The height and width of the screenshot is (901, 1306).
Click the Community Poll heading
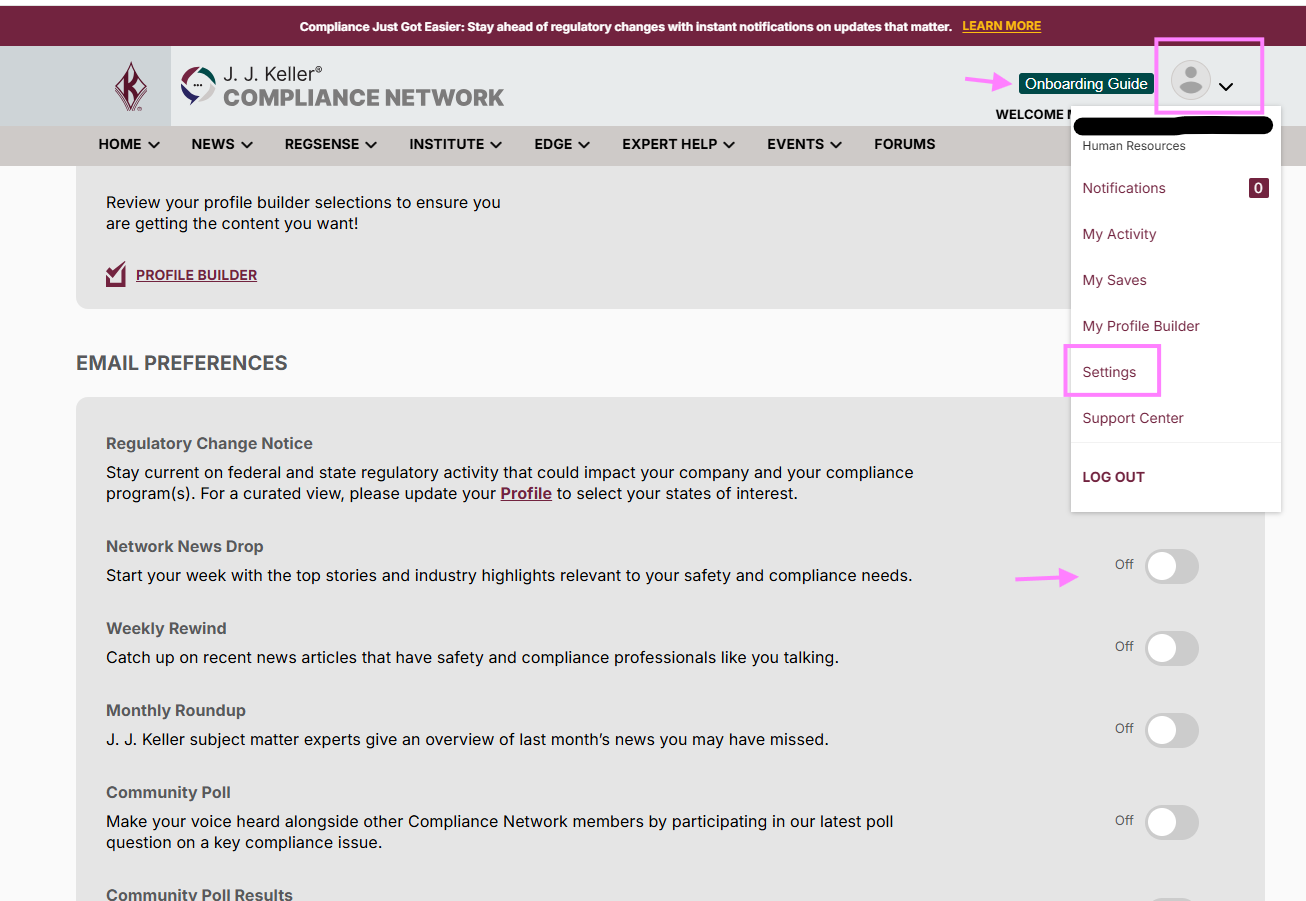coord(168,792)
